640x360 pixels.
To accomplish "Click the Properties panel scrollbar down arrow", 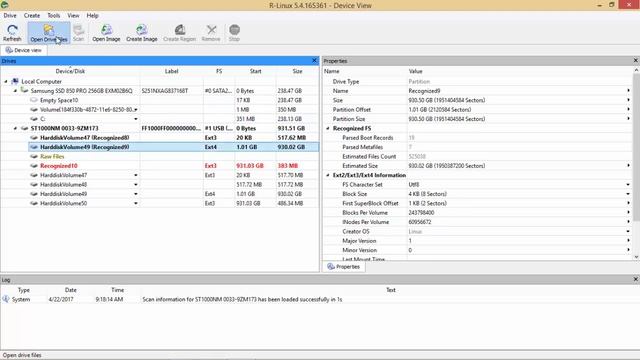I will 636,257.
